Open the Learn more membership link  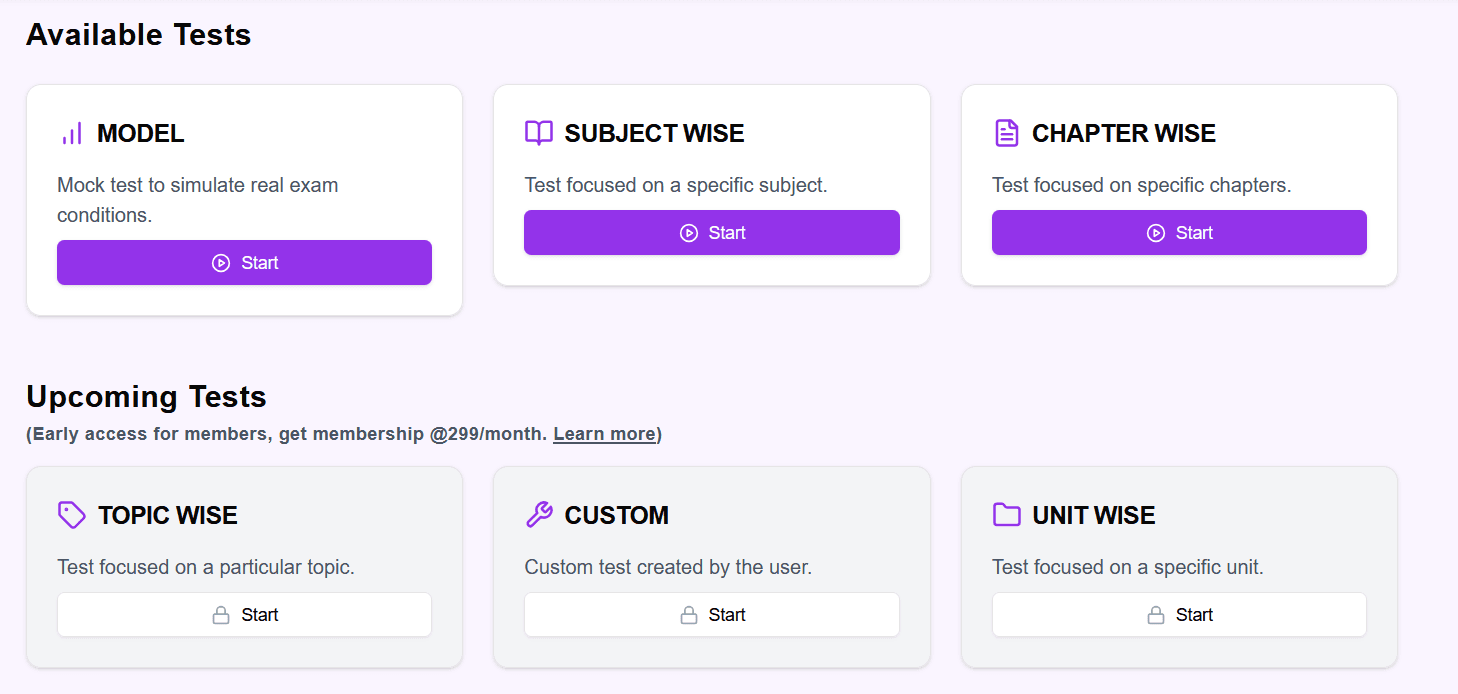click(604, 434)
